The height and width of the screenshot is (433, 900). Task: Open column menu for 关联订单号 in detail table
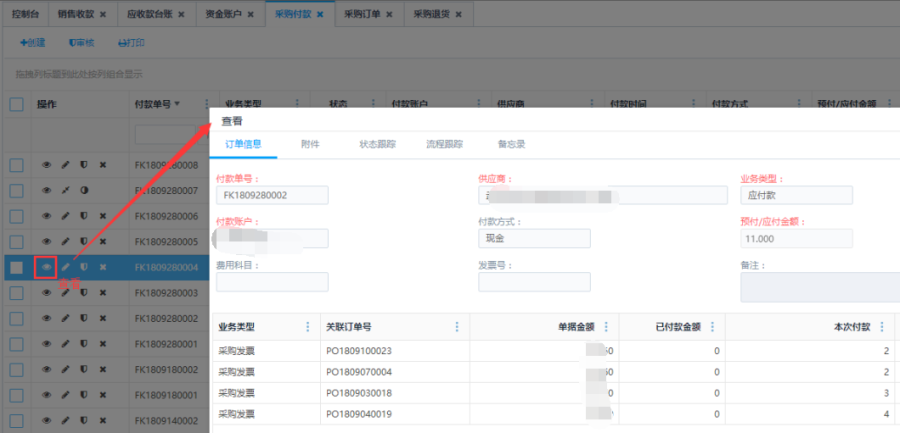click(457, 327)
